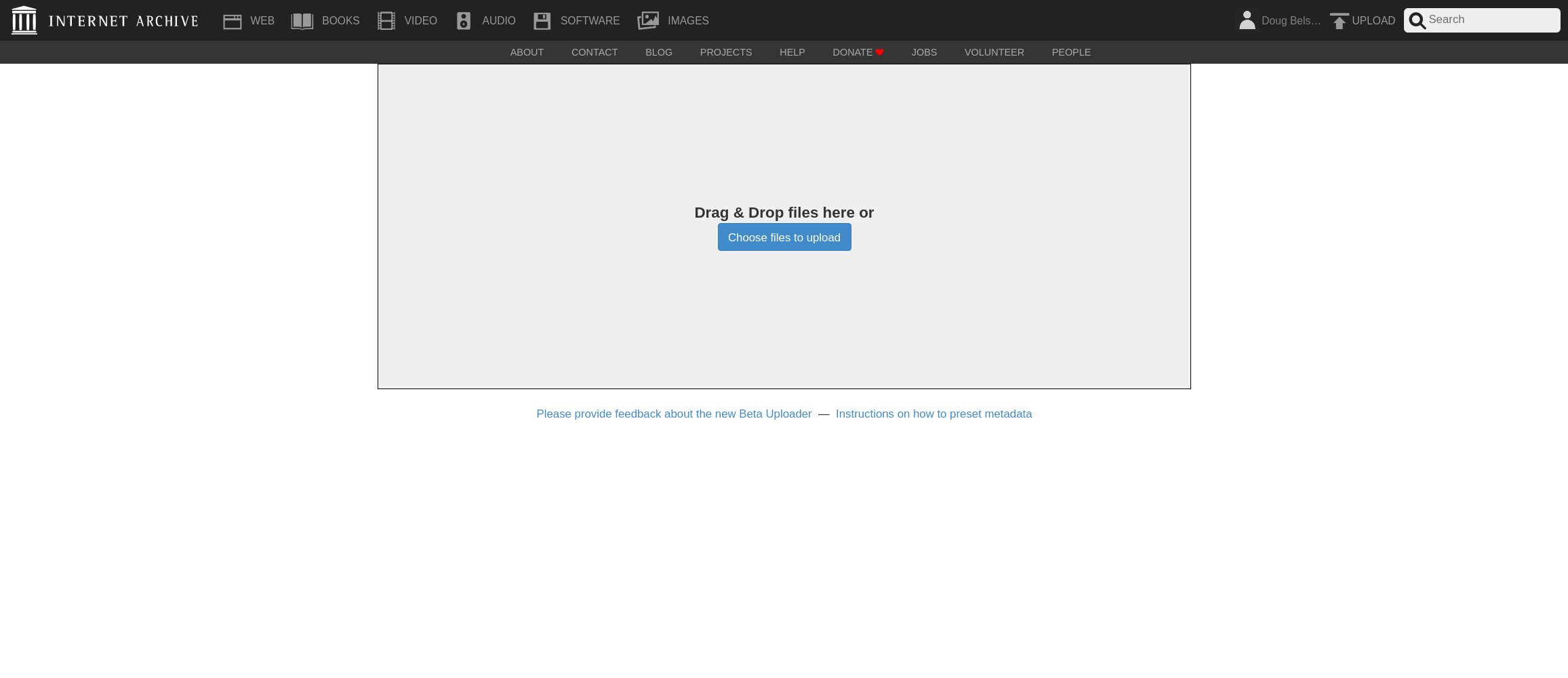Click the red heart next to Donate
The height and width of the screenshot is (678, 1568).
click(x=879, y=52)
